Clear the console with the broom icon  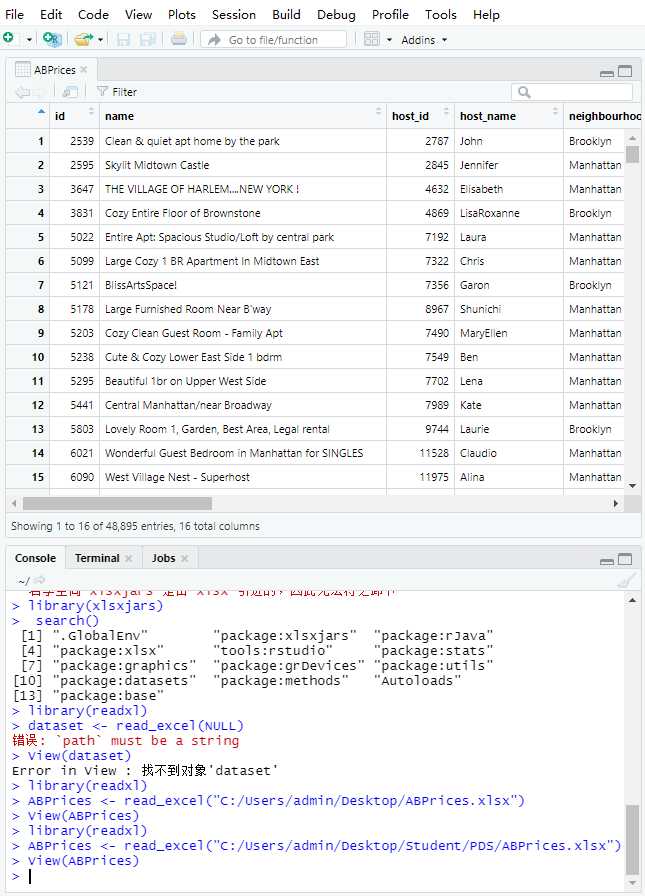[627, 580]
